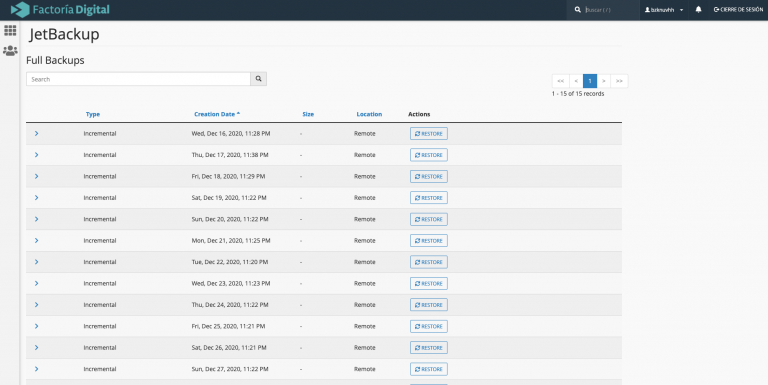
Task: Restore the Sat, Dec 26, 2020 backup
Action: click(x=429, y=348)
